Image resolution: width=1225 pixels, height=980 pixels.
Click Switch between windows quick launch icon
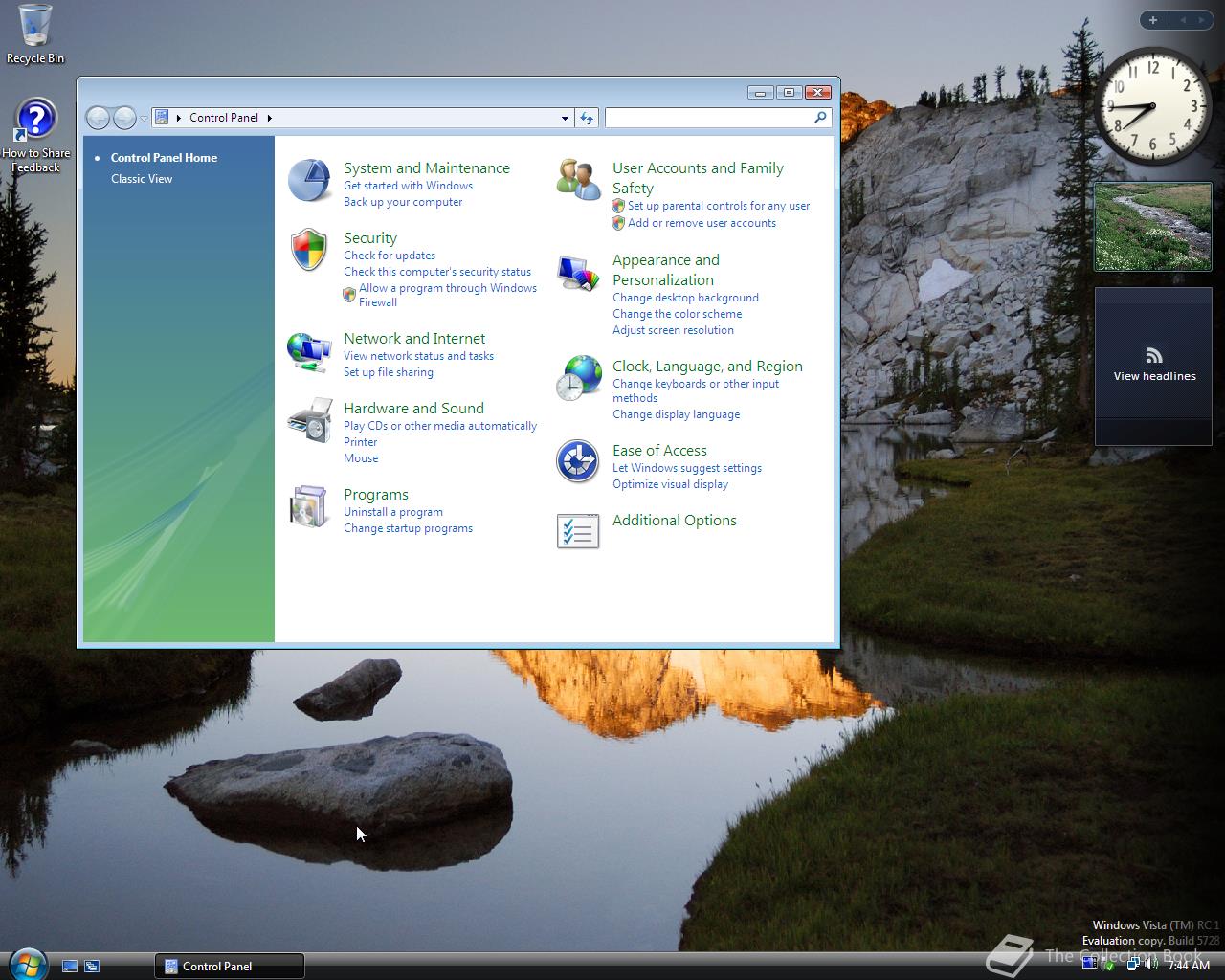(x=92, y=967)
